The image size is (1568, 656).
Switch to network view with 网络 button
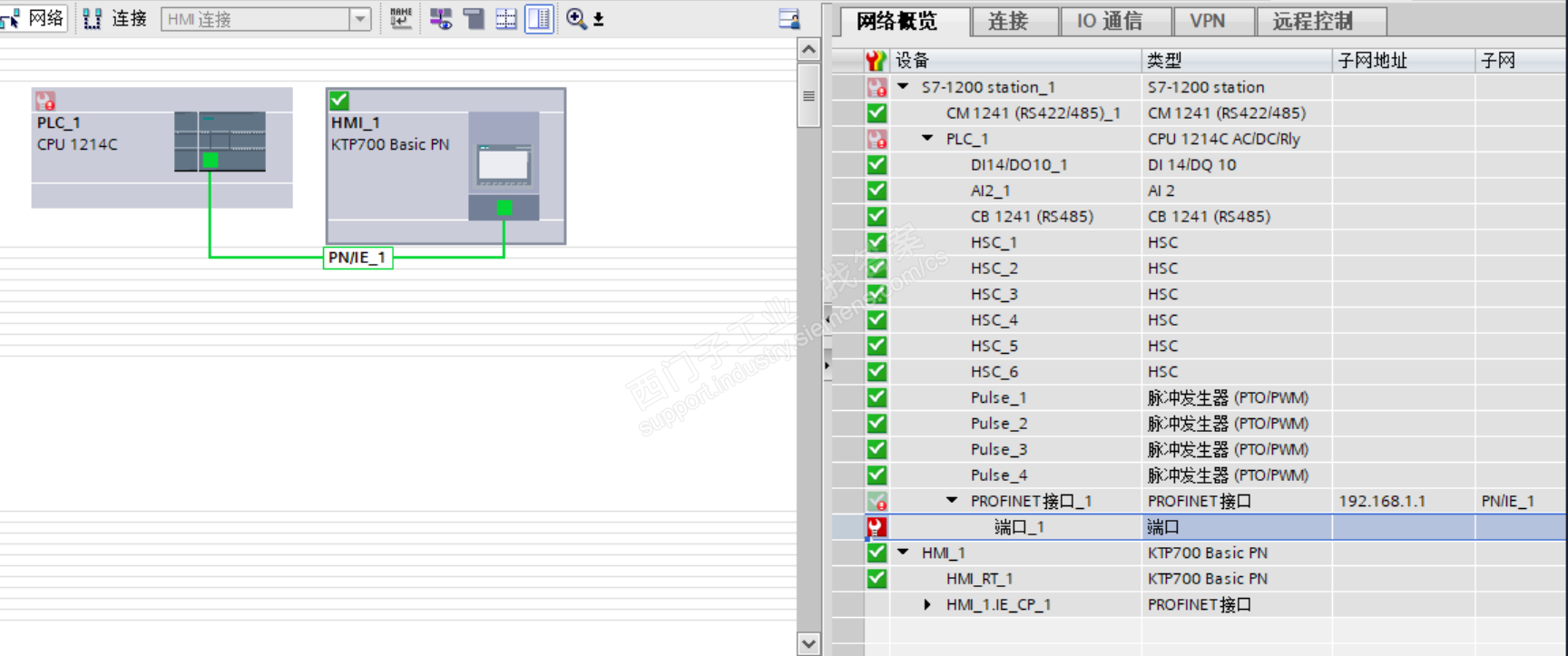click(34, 18)
